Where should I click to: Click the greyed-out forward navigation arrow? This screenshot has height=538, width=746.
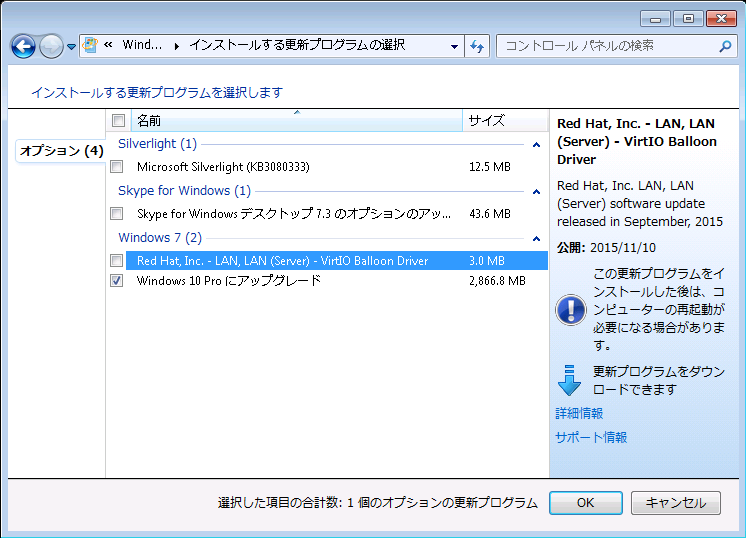coord(51,47)
